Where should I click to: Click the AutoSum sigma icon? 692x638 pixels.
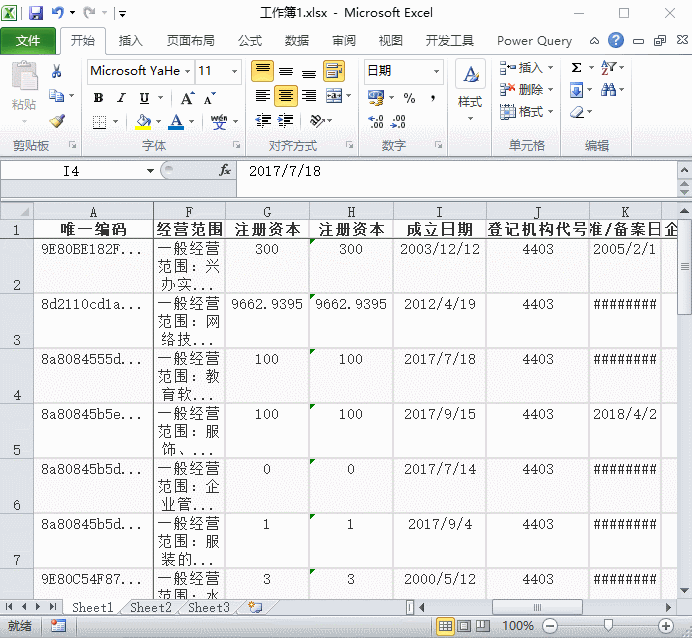[x=576, y=68]
